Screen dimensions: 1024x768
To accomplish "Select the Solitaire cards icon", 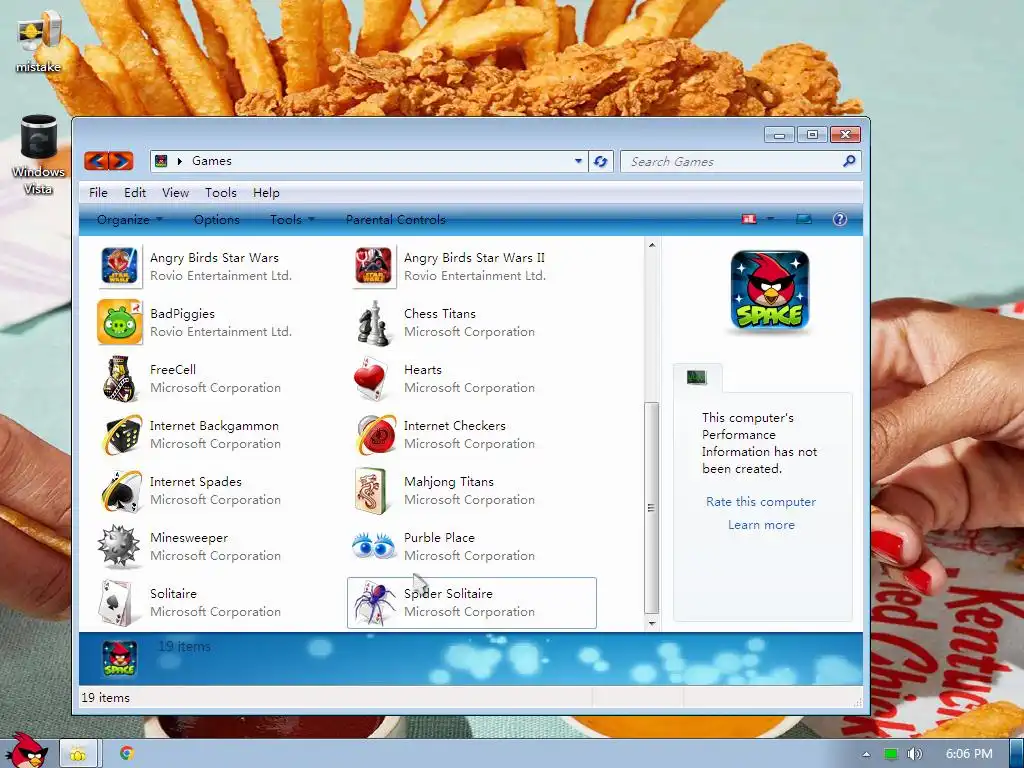I will coord(118,603).
